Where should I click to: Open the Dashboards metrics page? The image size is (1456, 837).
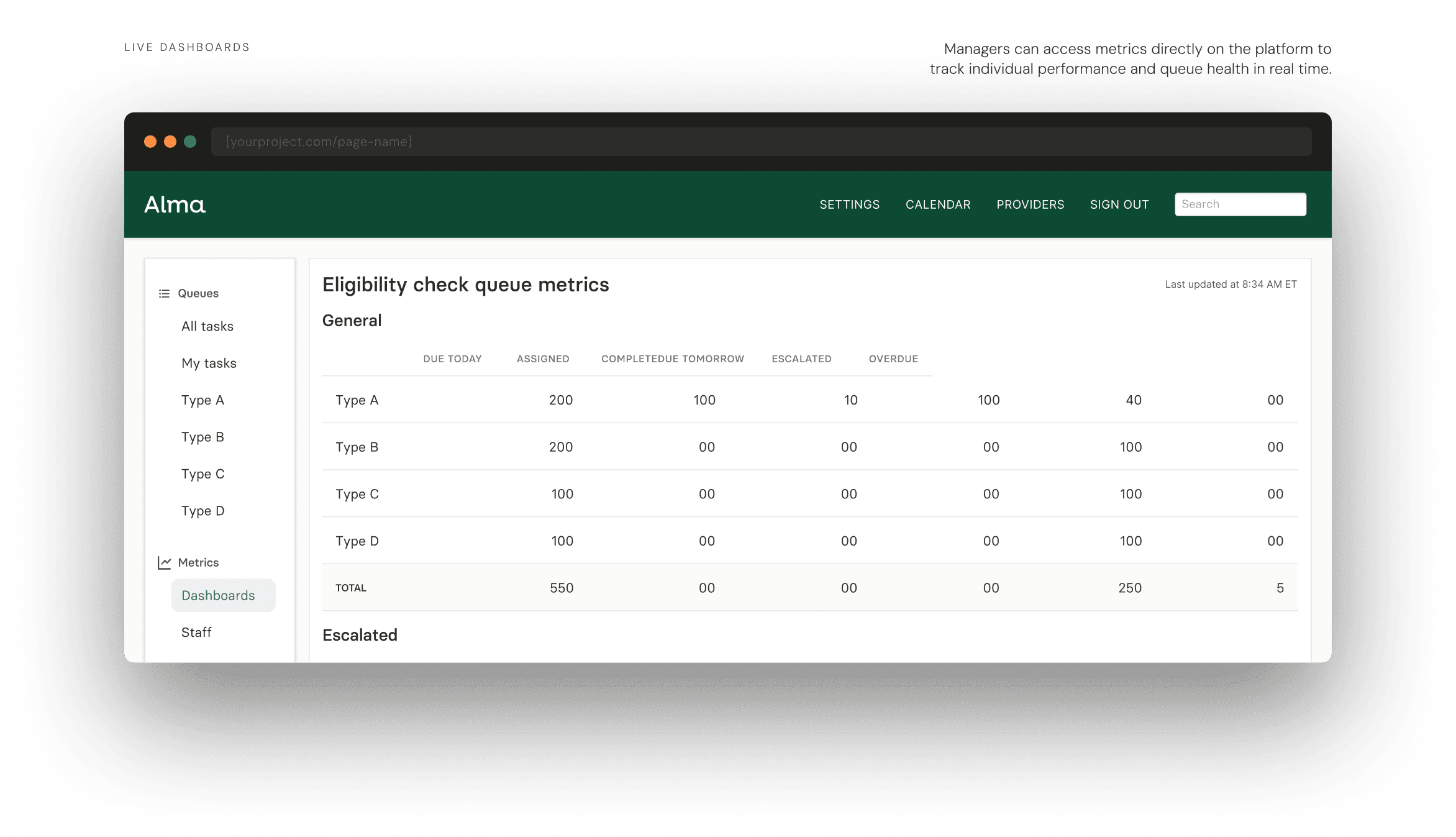coord(218,595)
